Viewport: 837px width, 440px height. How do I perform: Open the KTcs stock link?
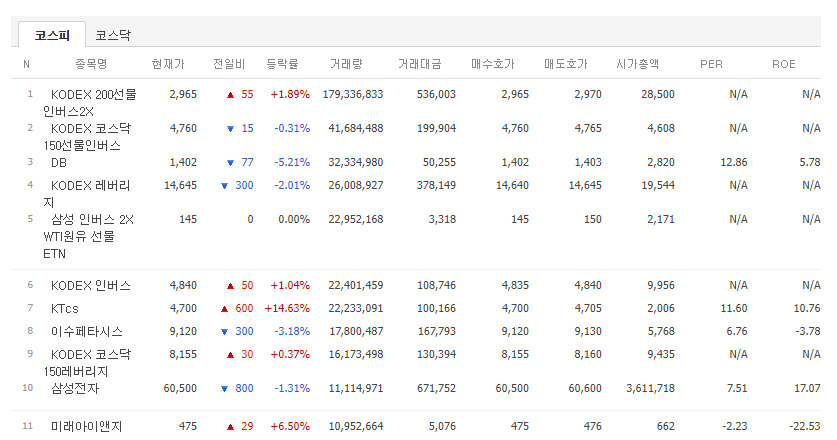coord(65,308)
